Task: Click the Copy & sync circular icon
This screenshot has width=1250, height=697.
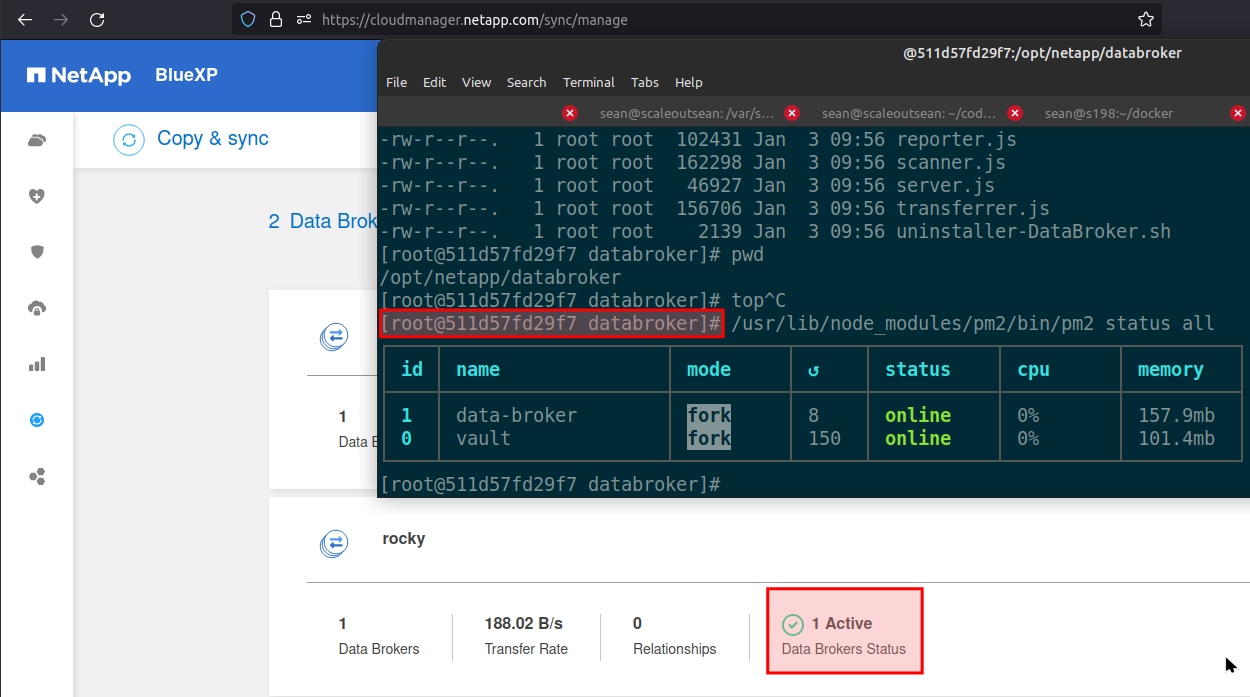Action: [129, 140]
